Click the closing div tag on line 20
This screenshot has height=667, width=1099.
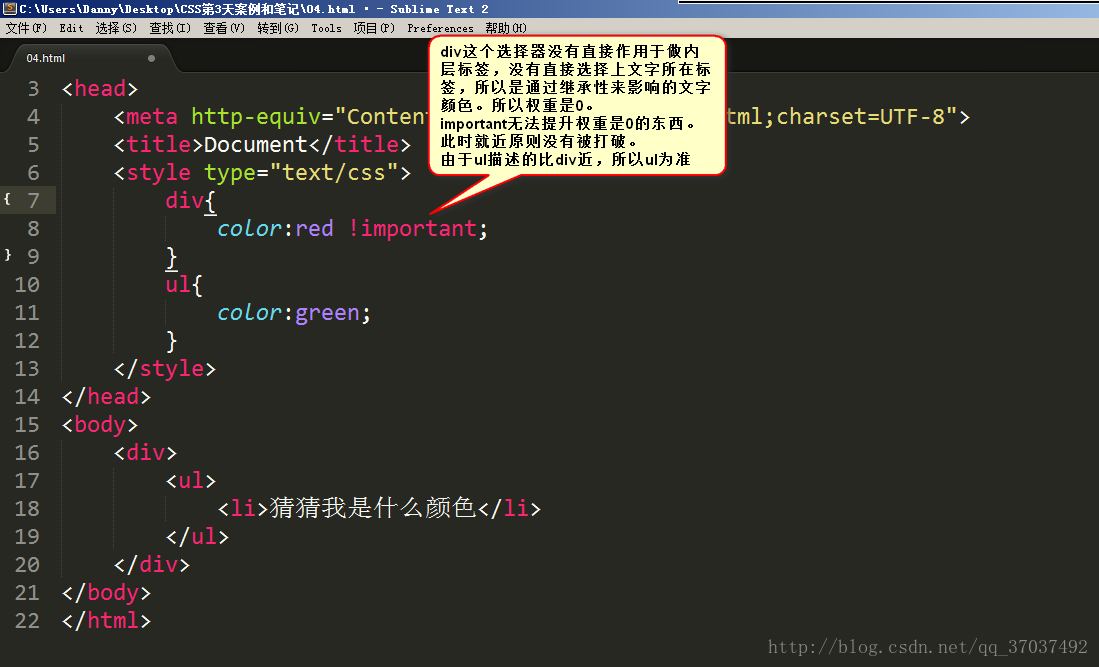tap(152, 565)
